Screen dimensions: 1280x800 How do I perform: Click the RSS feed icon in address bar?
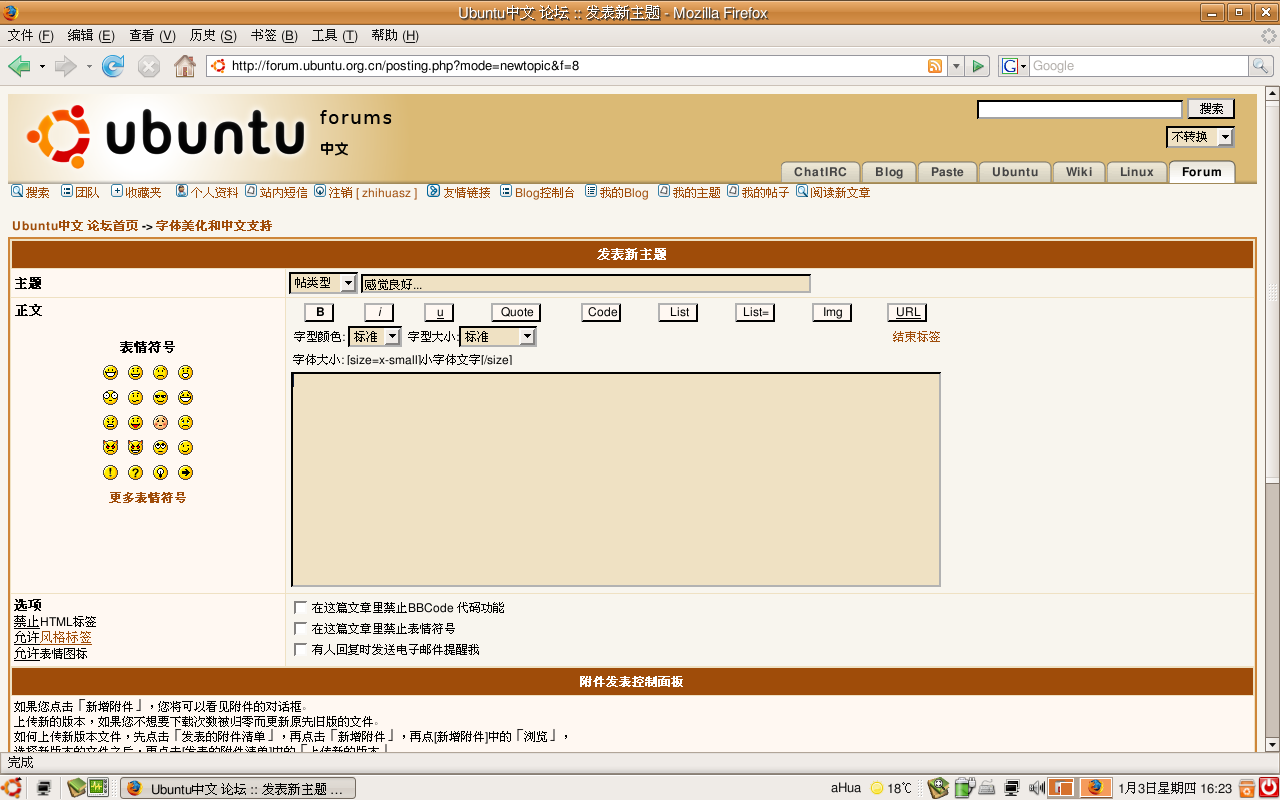[935, 66]
